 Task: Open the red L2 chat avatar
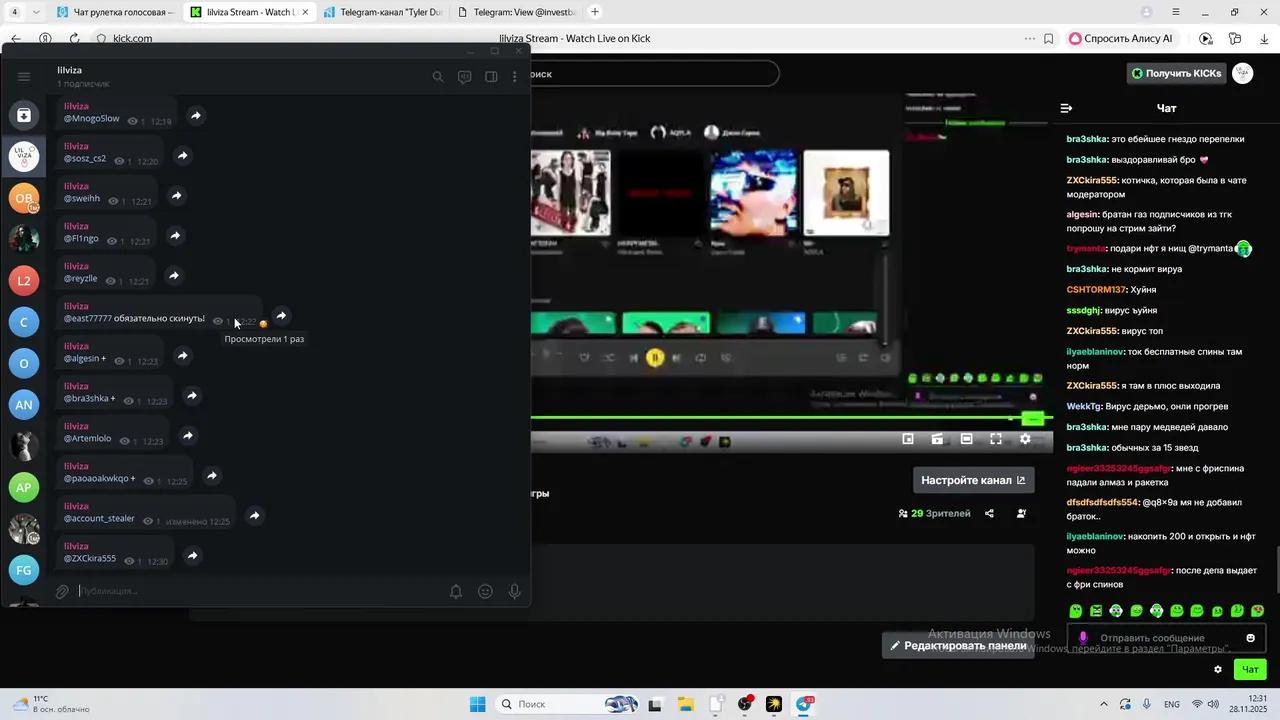pyautogui.click(x=24, y=281)
